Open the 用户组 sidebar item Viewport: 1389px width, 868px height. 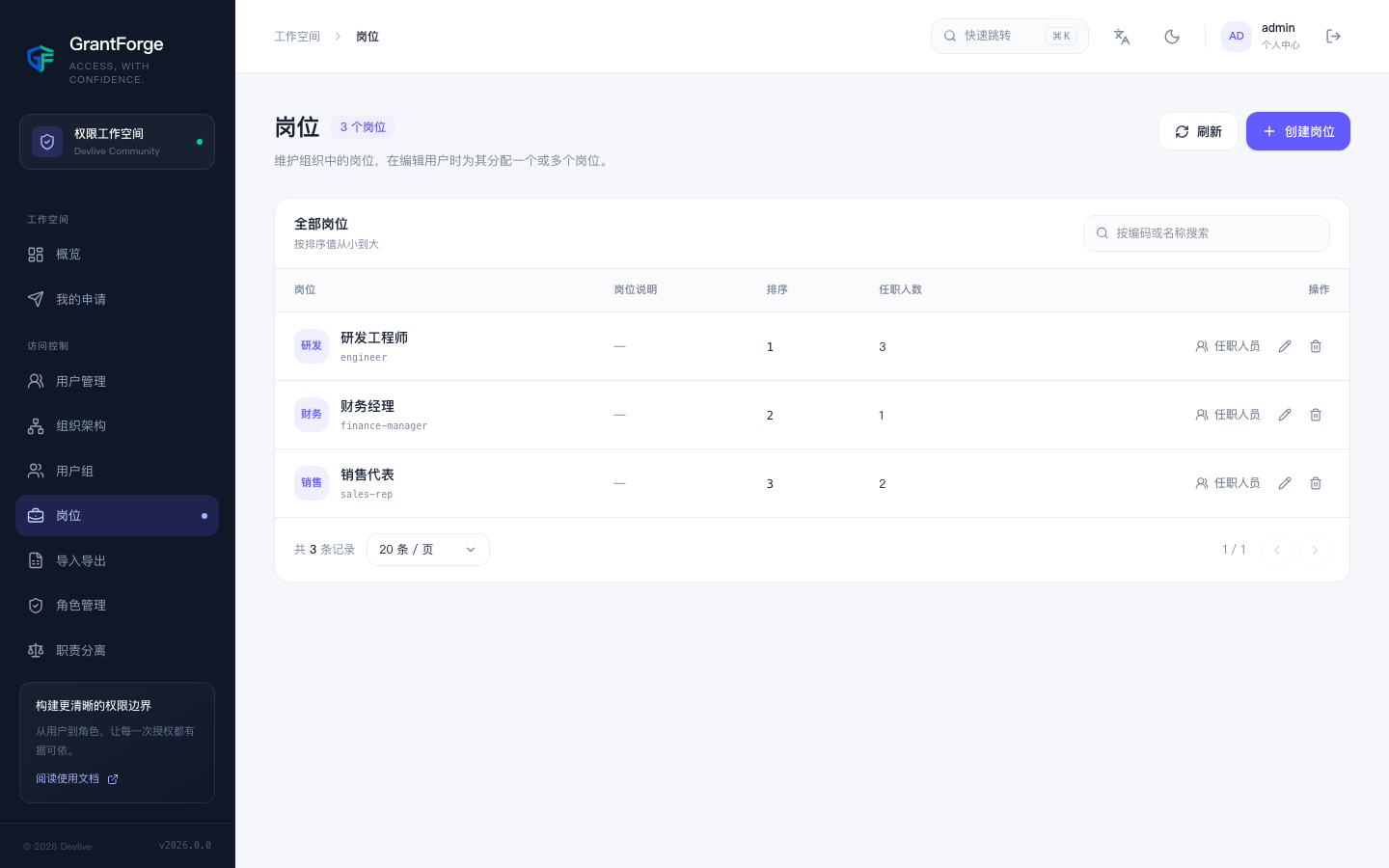tap(117, 471)
